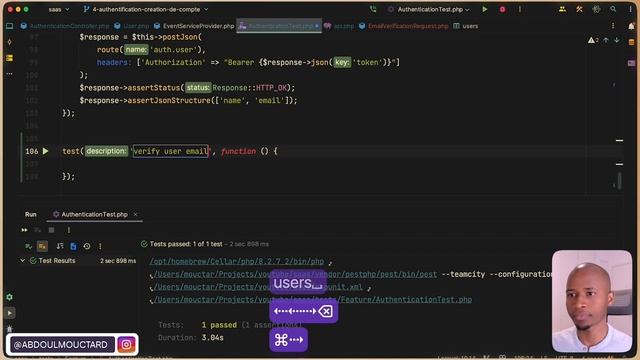The height and width of the screenshot is (360, 640).
Task: Click the '2 sec 898 ms' test time
Action: coord(118,260)
